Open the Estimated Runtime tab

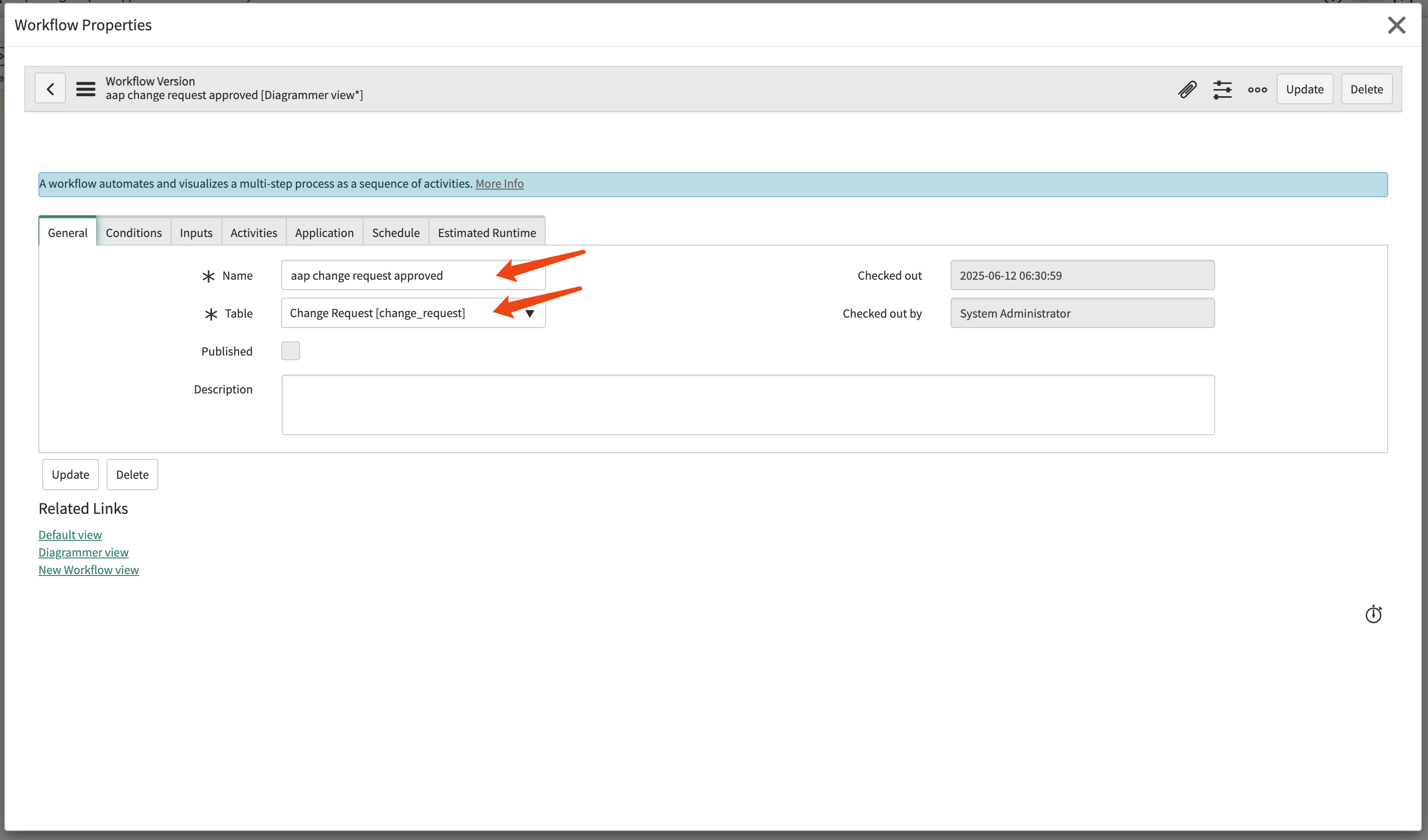tap(486, 232)
